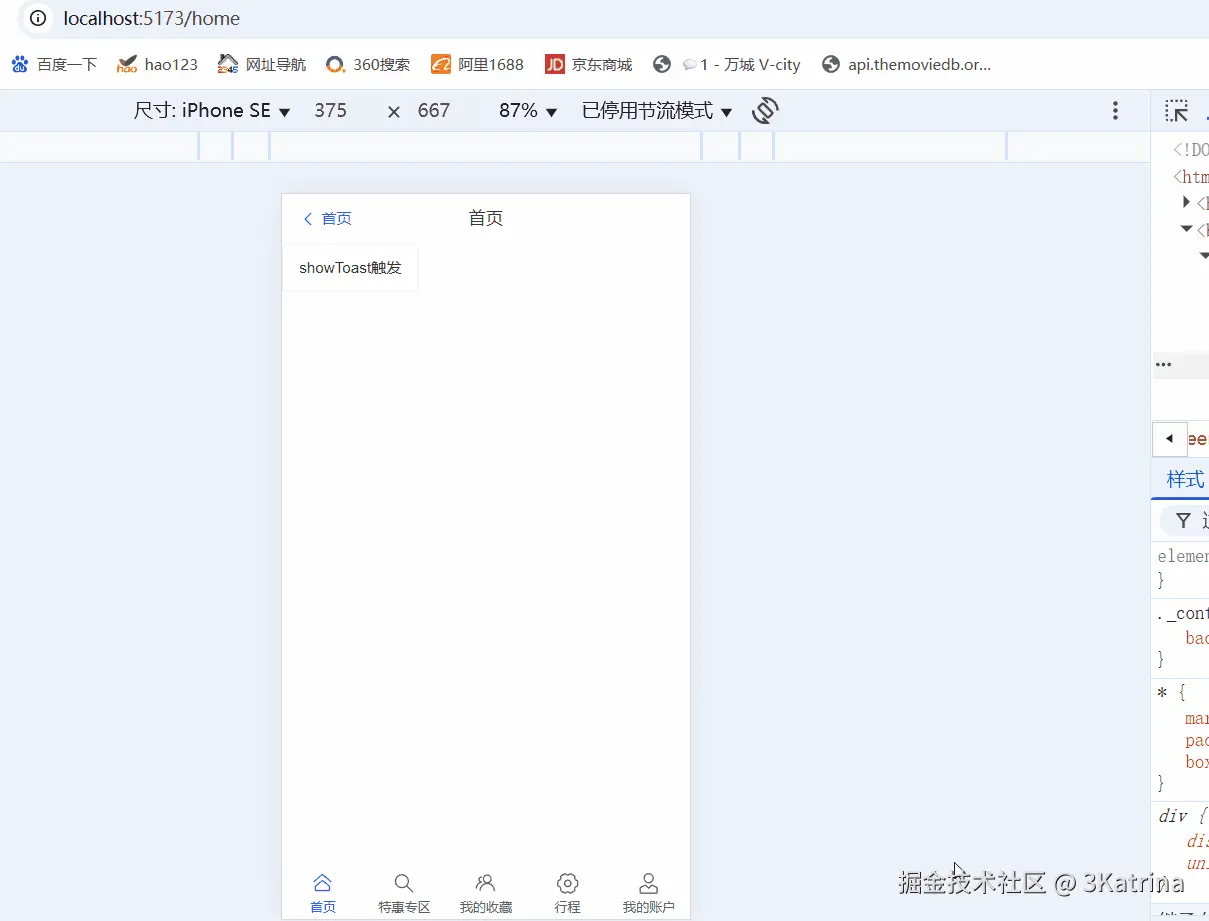
Task: Collapse the expanded html node in DOM tree
Action: click(1186, 229)
